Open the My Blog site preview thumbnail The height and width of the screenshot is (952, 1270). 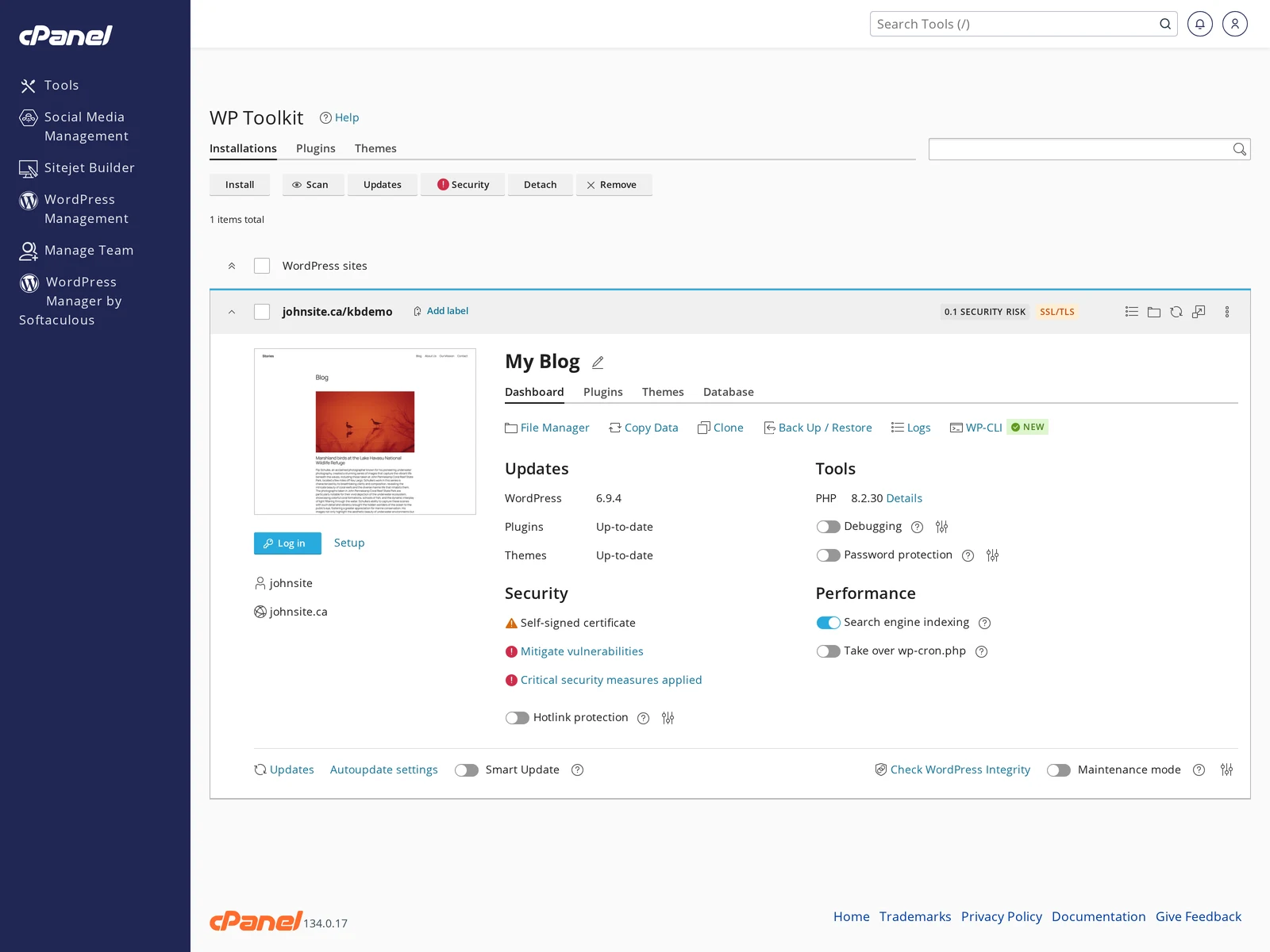point(365,432)
